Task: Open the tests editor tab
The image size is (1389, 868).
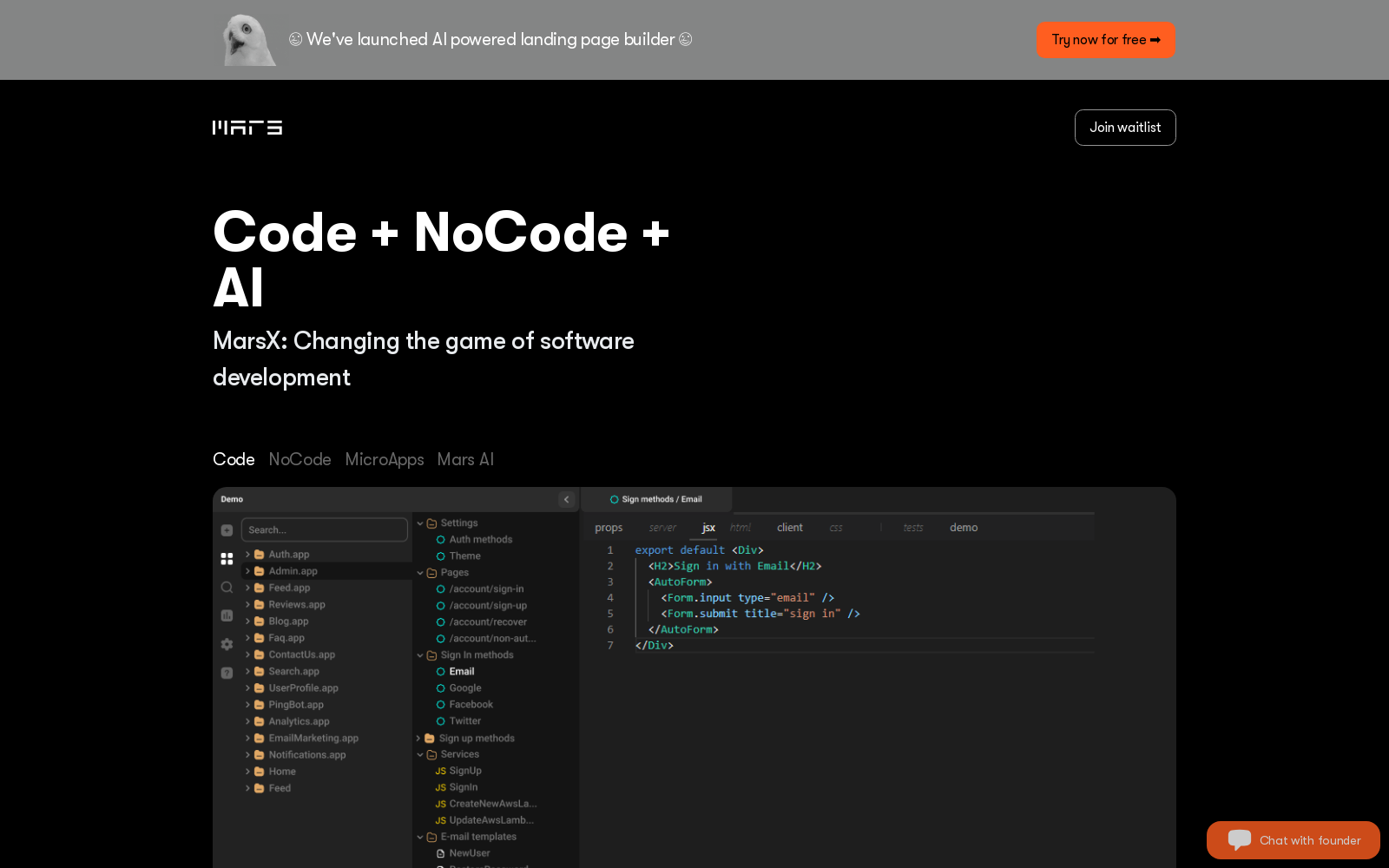Action: click(x=913, y=528)
